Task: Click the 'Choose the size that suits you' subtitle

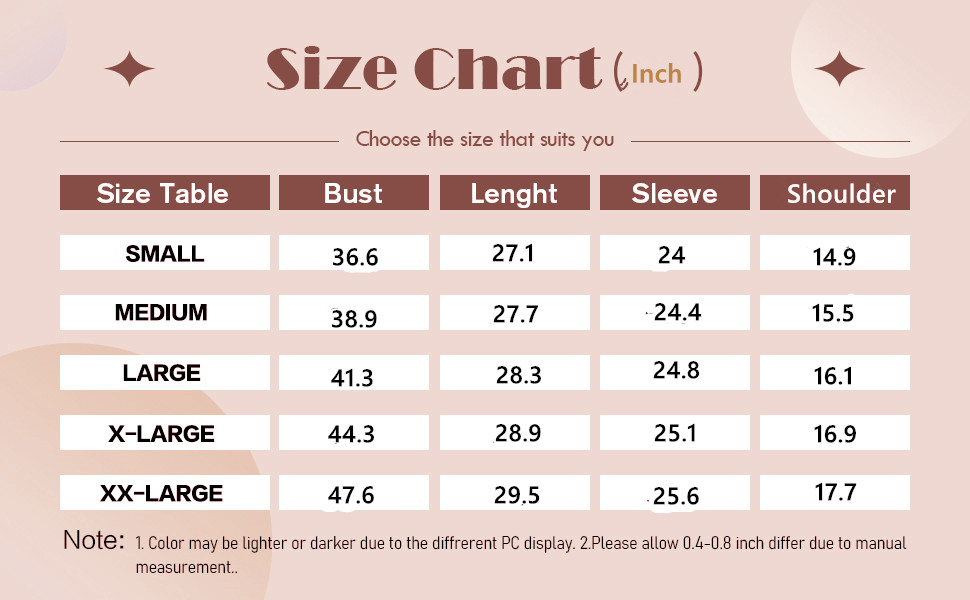Action: [x=485, y=140]
